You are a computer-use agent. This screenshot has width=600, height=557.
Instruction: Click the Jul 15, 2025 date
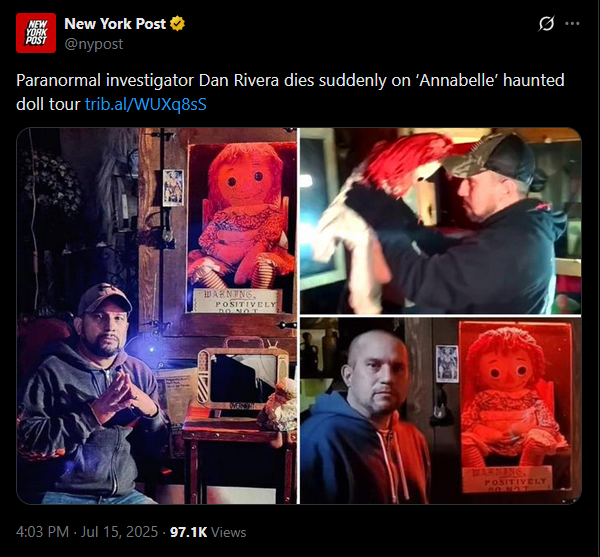pyautogui.click(x=119, y=532)
